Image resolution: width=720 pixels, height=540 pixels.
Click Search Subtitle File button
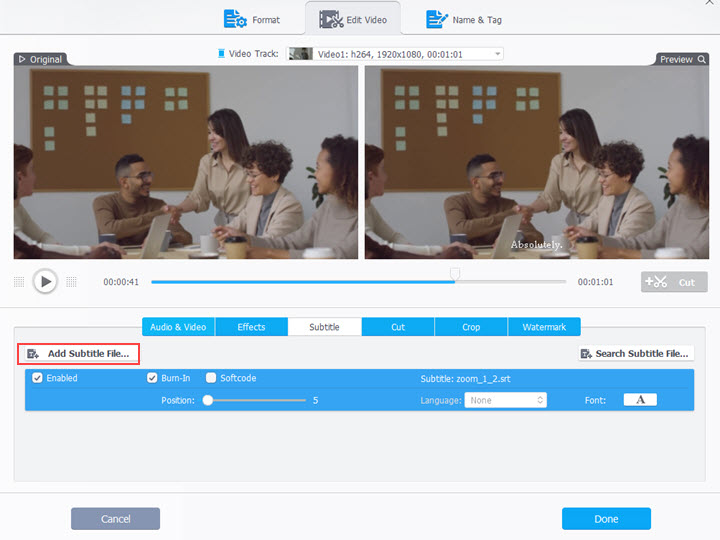tap(636, 354)
